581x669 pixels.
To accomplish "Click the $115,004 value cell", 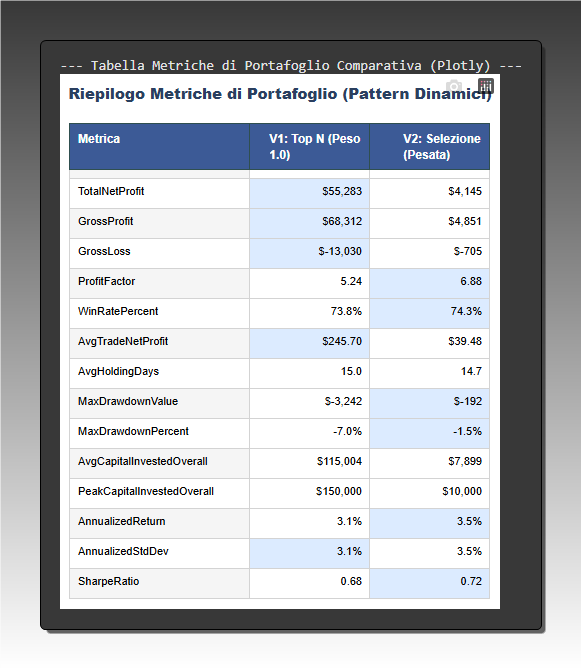I will point(309,464).
